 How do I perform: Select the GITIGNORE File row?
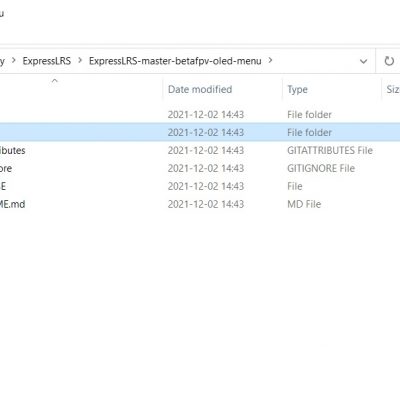coord(200,168)
